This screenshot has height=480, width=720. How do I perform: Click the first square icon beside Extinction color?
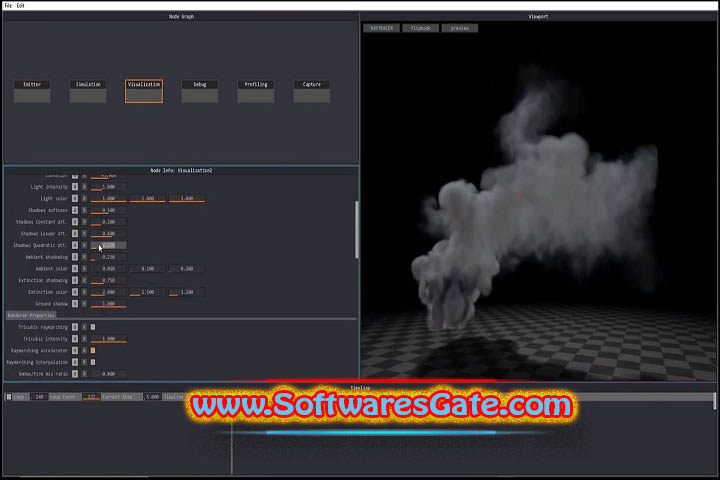tap(75, 292)
